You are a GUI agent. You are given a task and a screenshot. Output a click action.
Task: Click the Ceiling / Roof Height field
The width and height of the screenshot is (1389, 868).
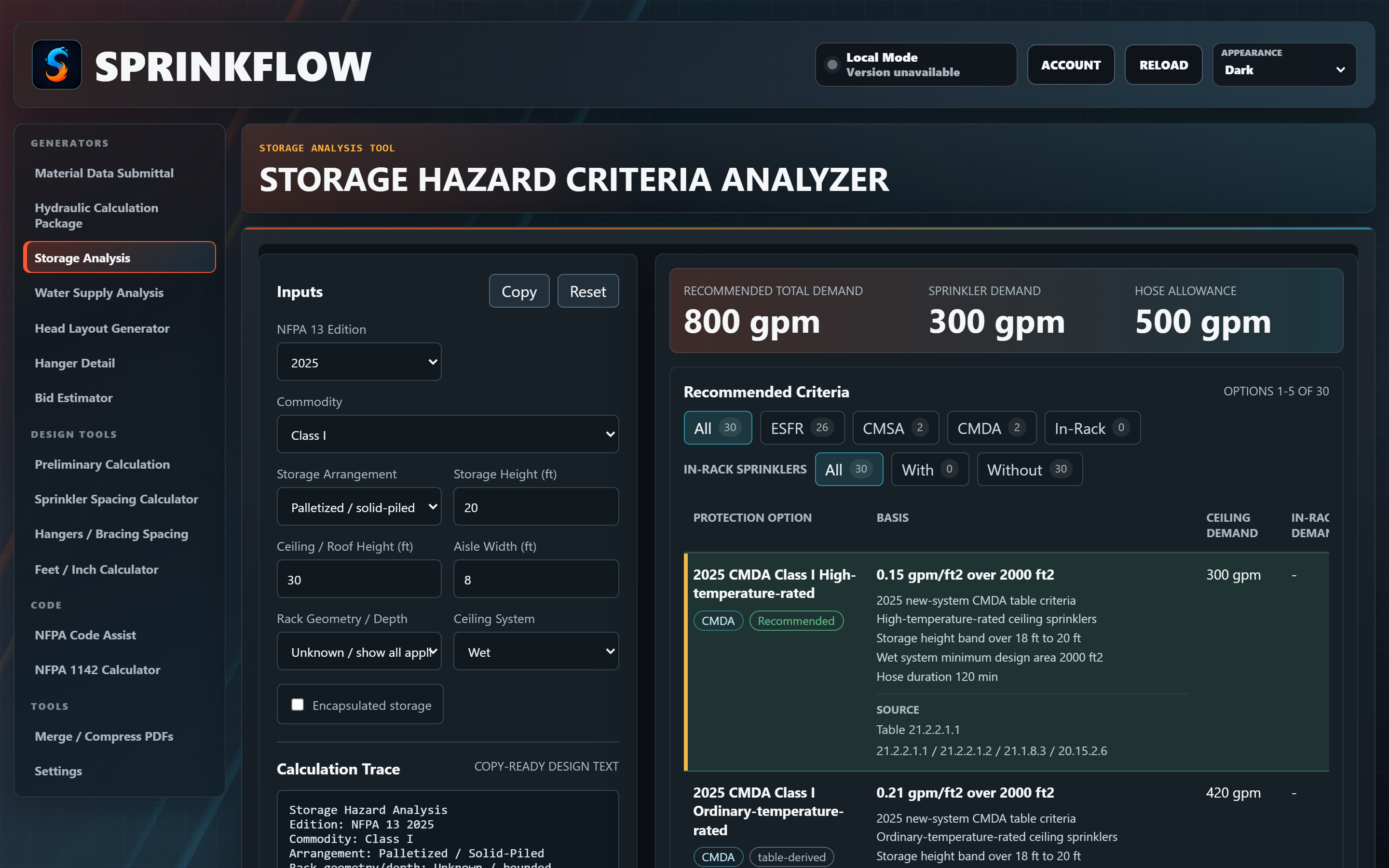(x=359, y=579)
